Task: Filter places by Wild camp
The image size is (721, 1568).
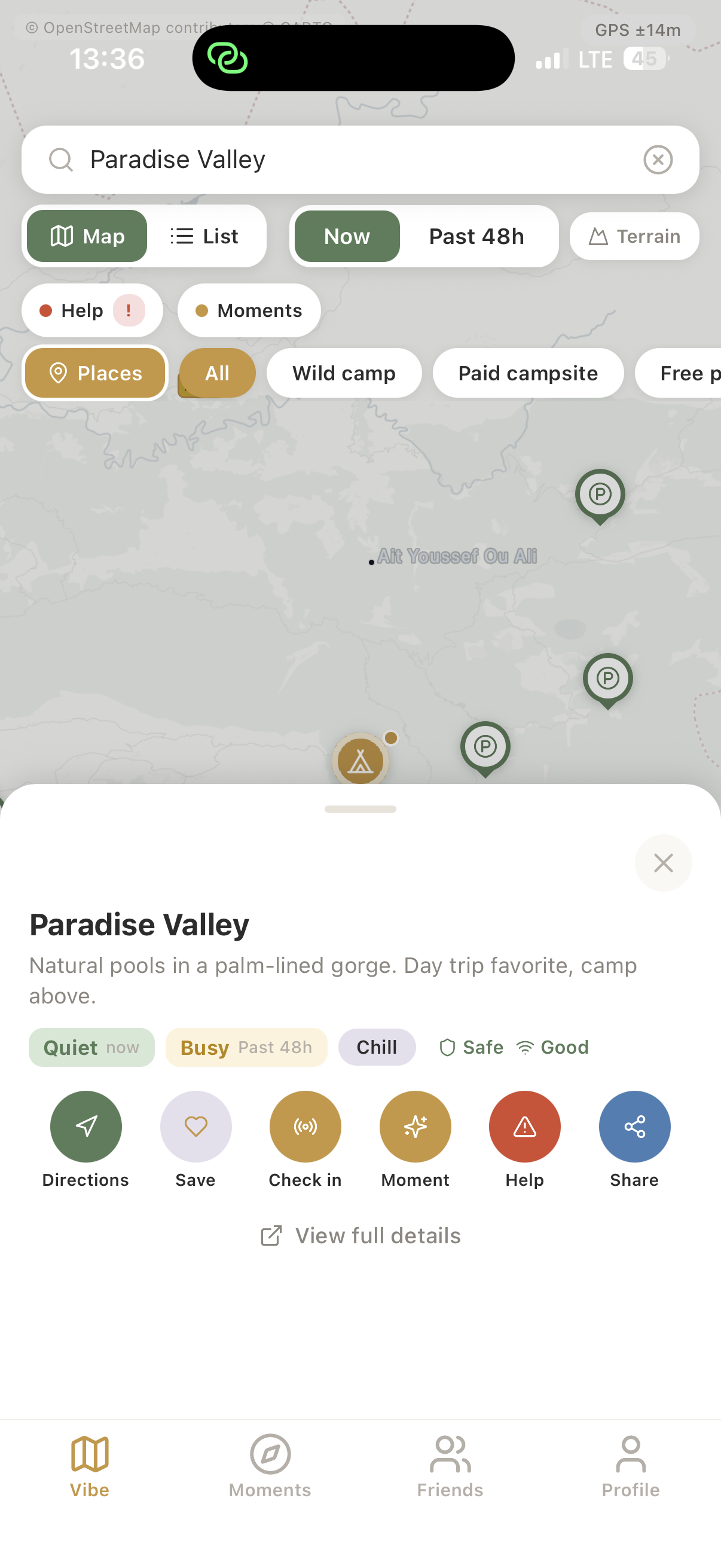Action: [344, 373]
